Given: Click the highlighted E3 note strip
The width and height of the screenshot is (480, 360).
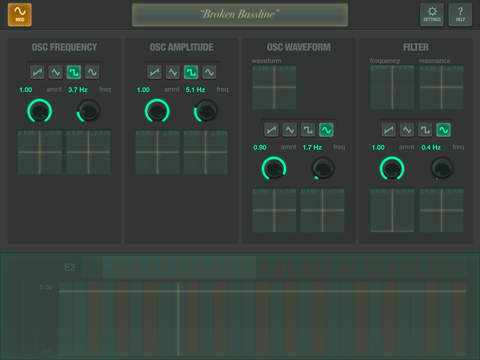Looking at the screenshot, I should 179,267.
